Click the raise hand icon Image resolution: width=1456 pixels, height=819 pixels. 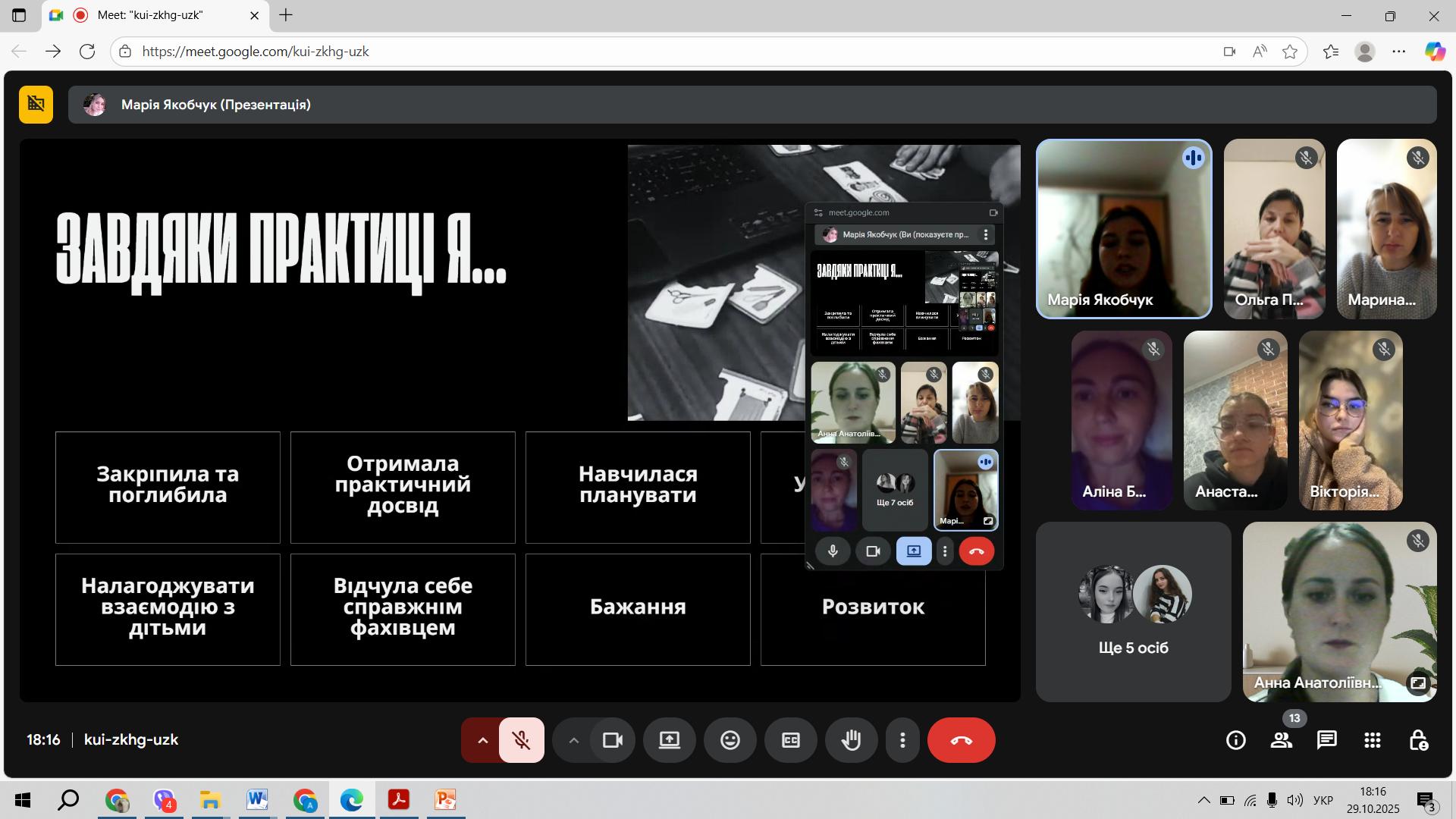(851, 740)
